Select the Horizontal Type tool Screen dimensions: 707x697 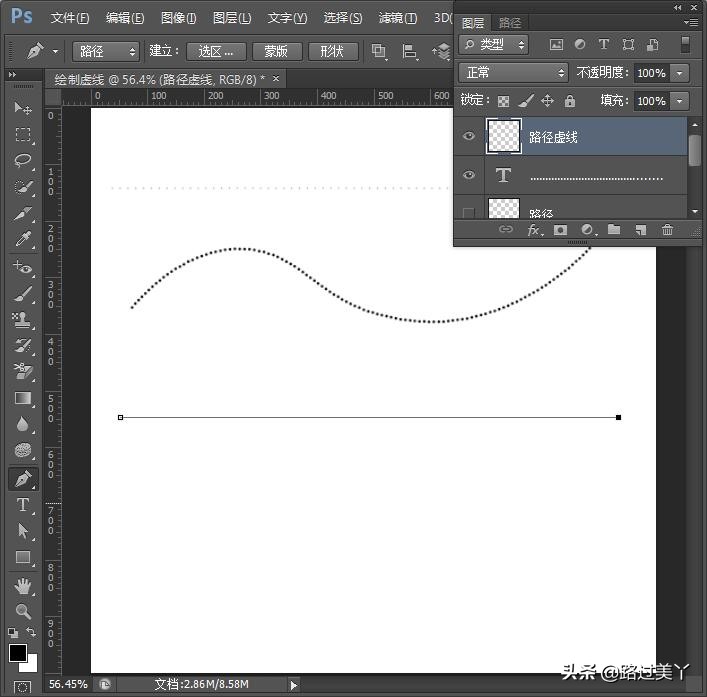coord(23,505)
